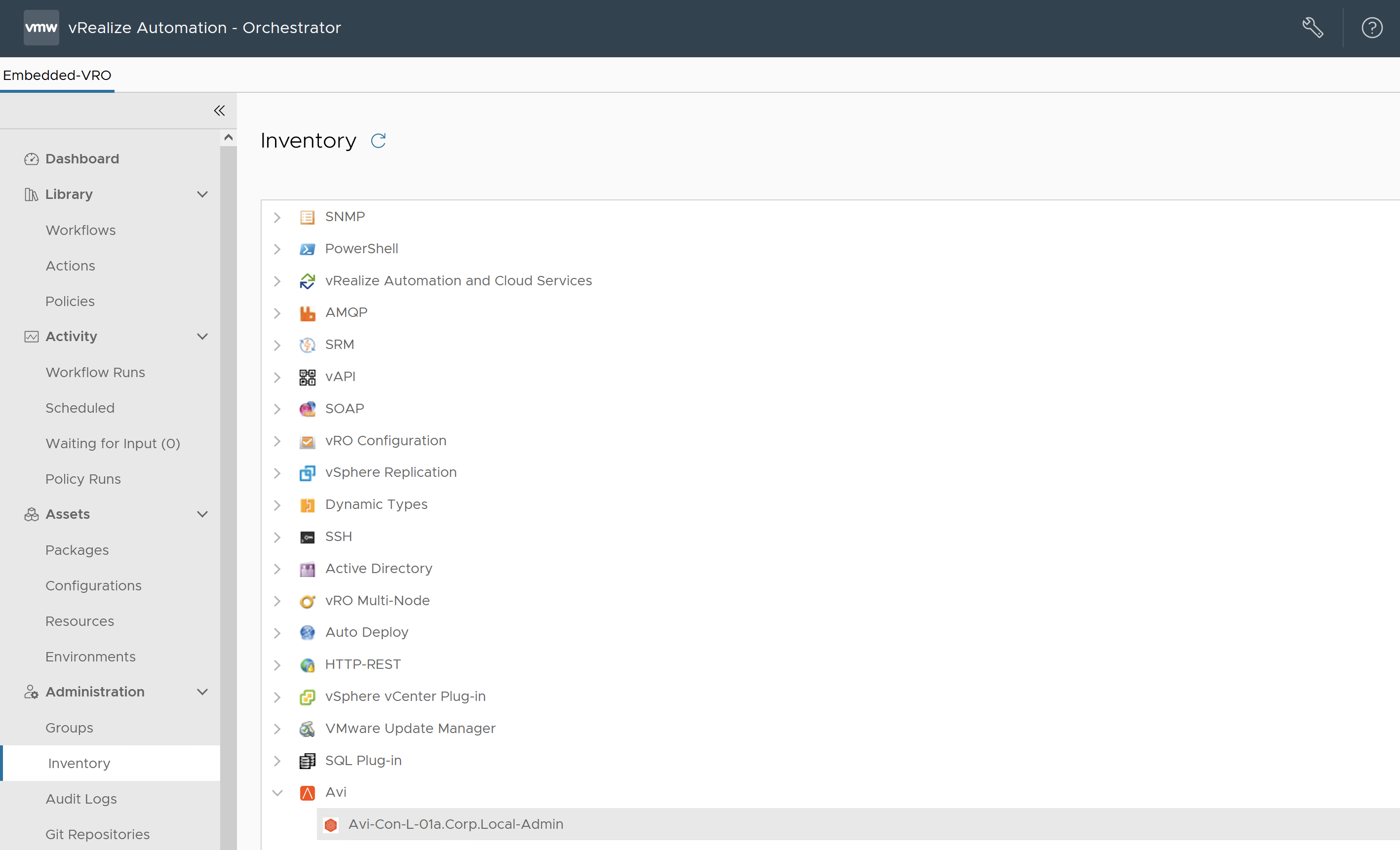This screenshot has height=850, width=1400.
Task: Click the SNMP plug-in icon
Action: coord(308,217)
